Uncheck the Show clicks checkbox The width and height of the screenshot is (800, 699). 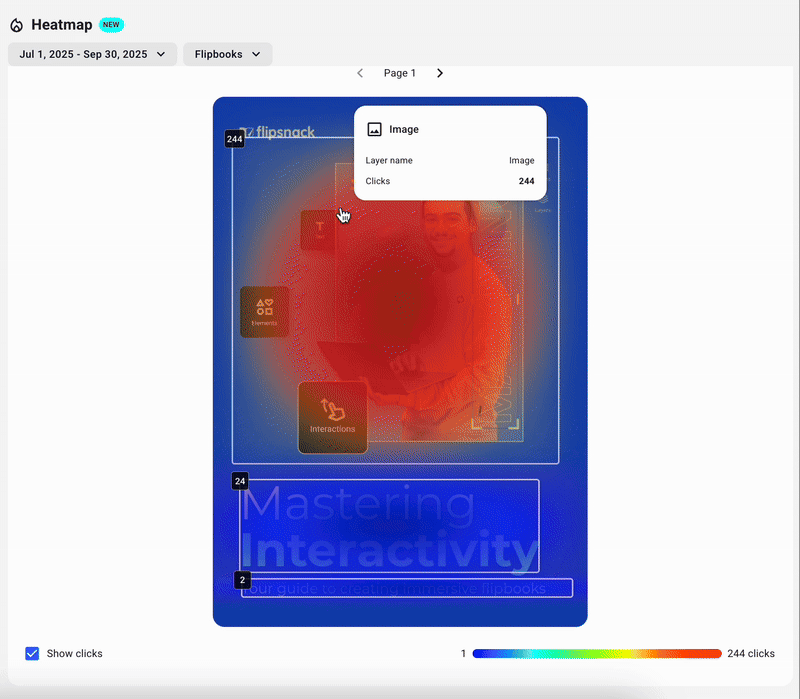[33, 653]
